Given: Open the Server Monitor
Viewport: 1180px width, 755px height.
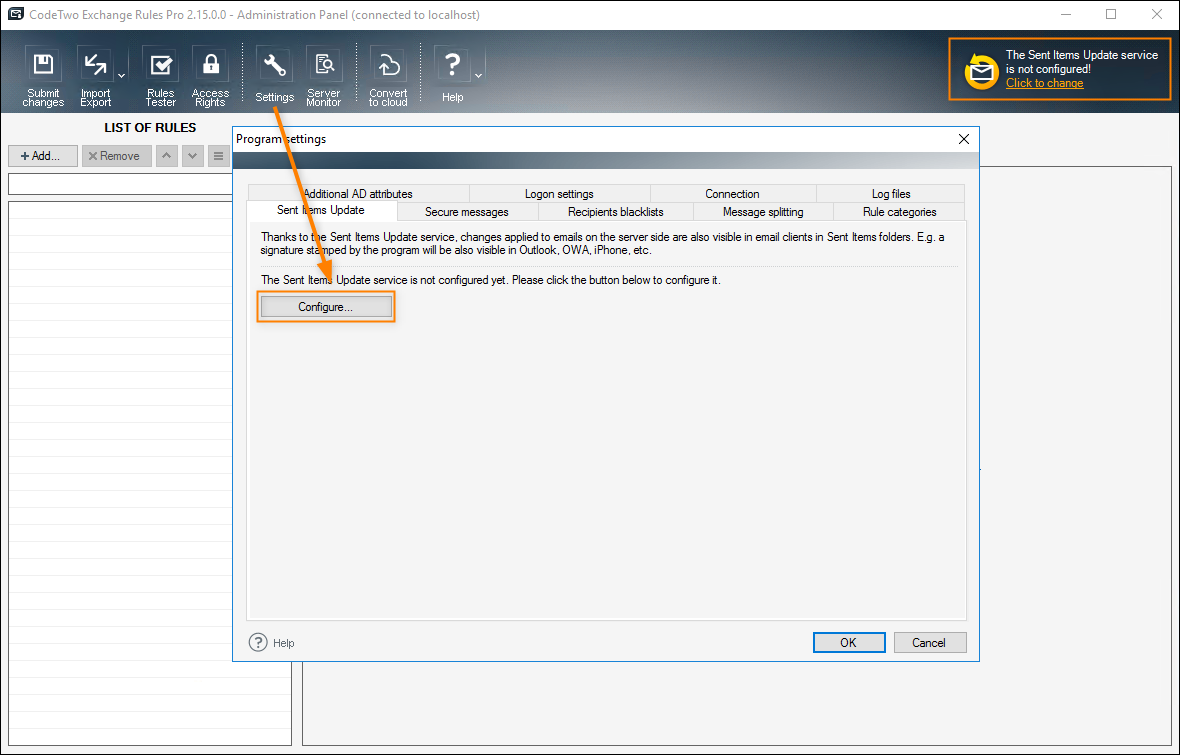Looking at the screenshot, I should click(x=324, y=77).
